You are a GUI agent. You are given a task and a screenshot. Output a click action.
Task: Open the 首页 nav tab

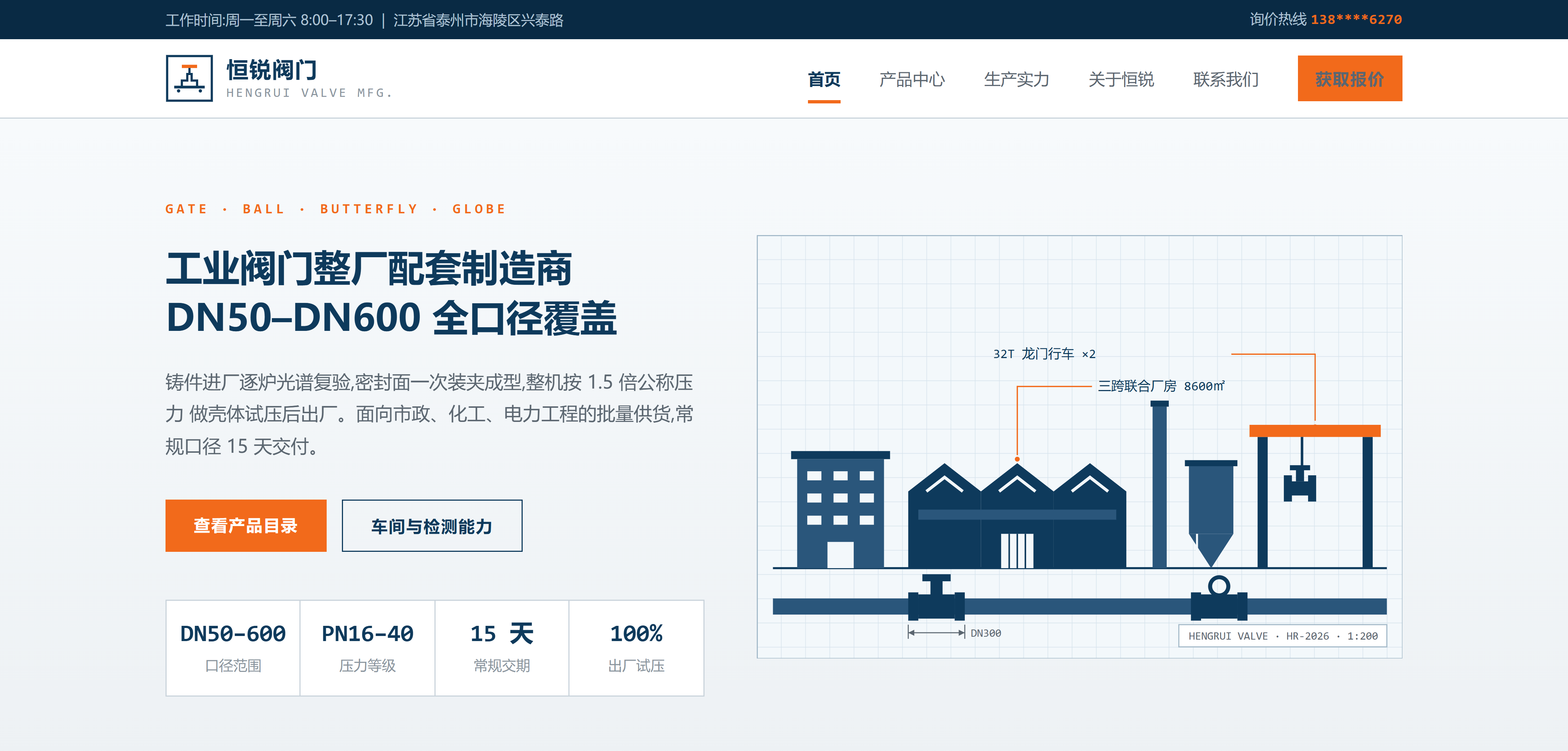[824, 79]
